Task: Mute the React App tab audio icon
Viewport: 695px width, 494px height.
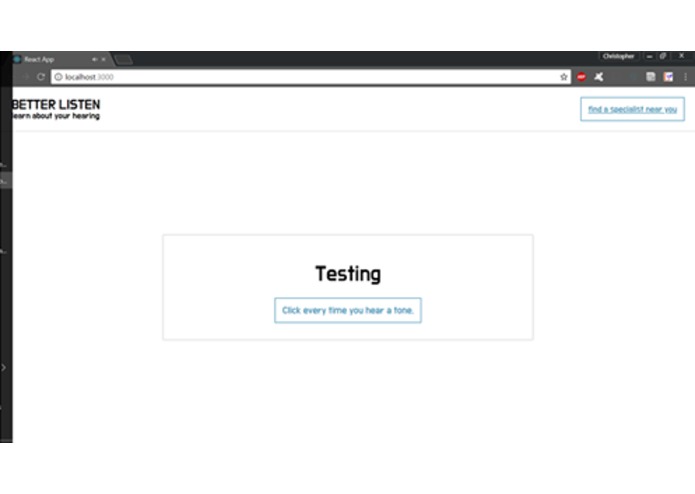Action: point(94,59)
